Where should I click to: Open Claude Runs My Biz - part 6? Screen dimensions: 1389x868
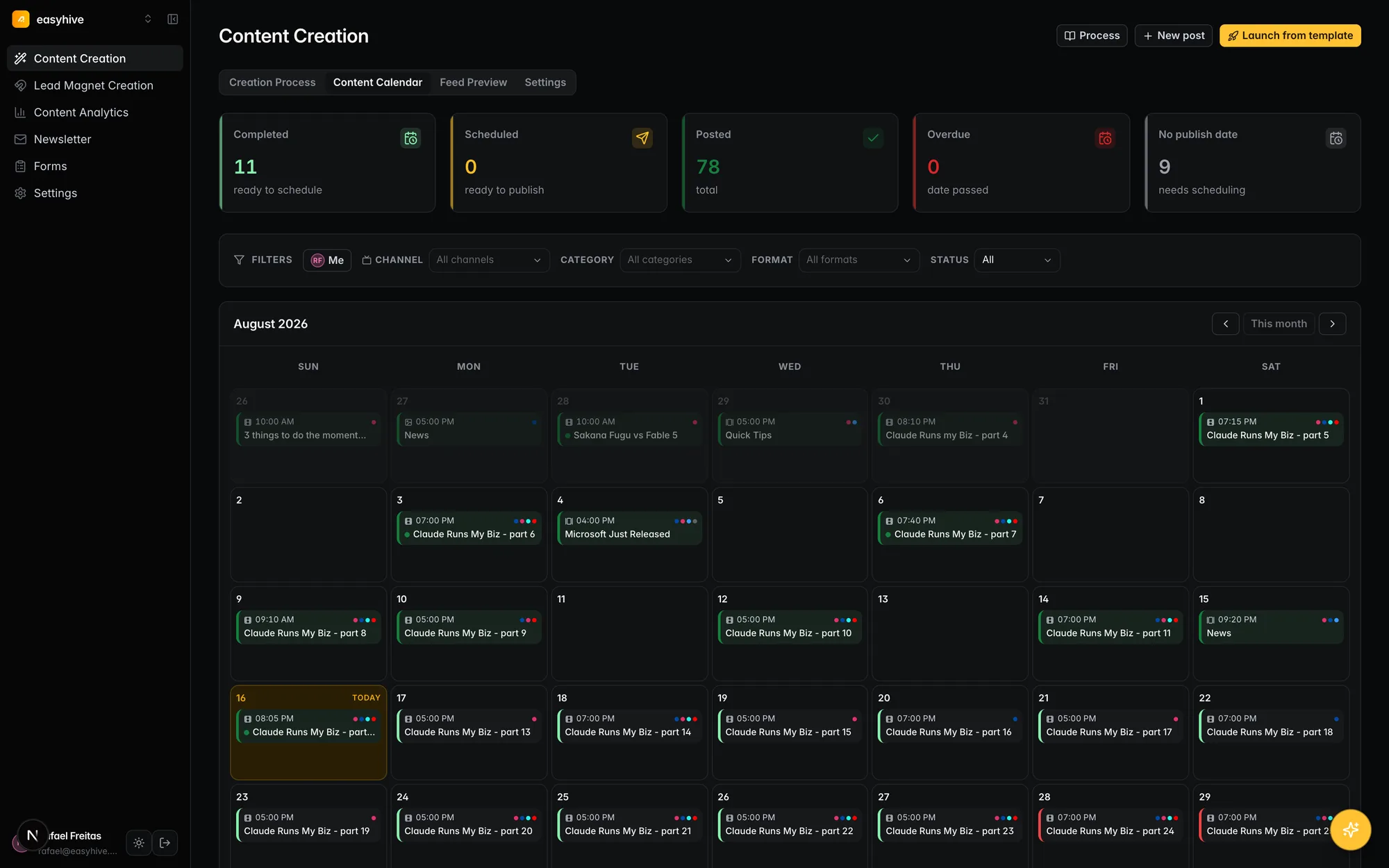(x=469, y=528)
